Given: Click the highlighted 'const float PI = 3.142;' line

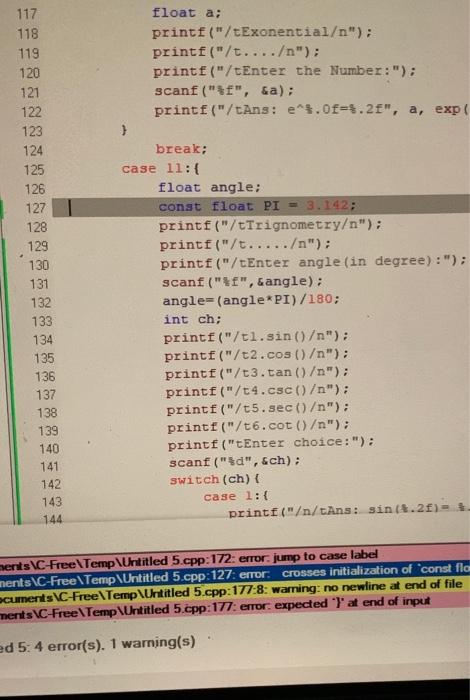Looking at the screenshot, I should (x=257, y=207).
